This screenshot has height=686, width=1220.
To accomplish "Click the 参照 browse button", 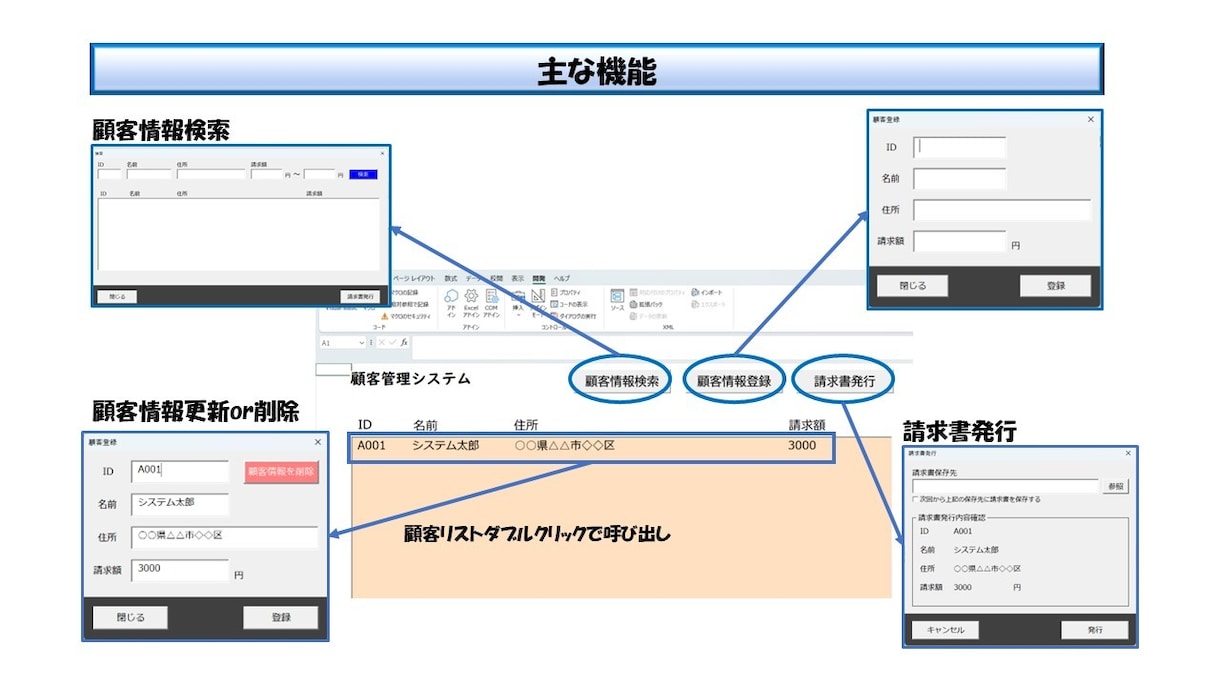I will pos(1116,486).
